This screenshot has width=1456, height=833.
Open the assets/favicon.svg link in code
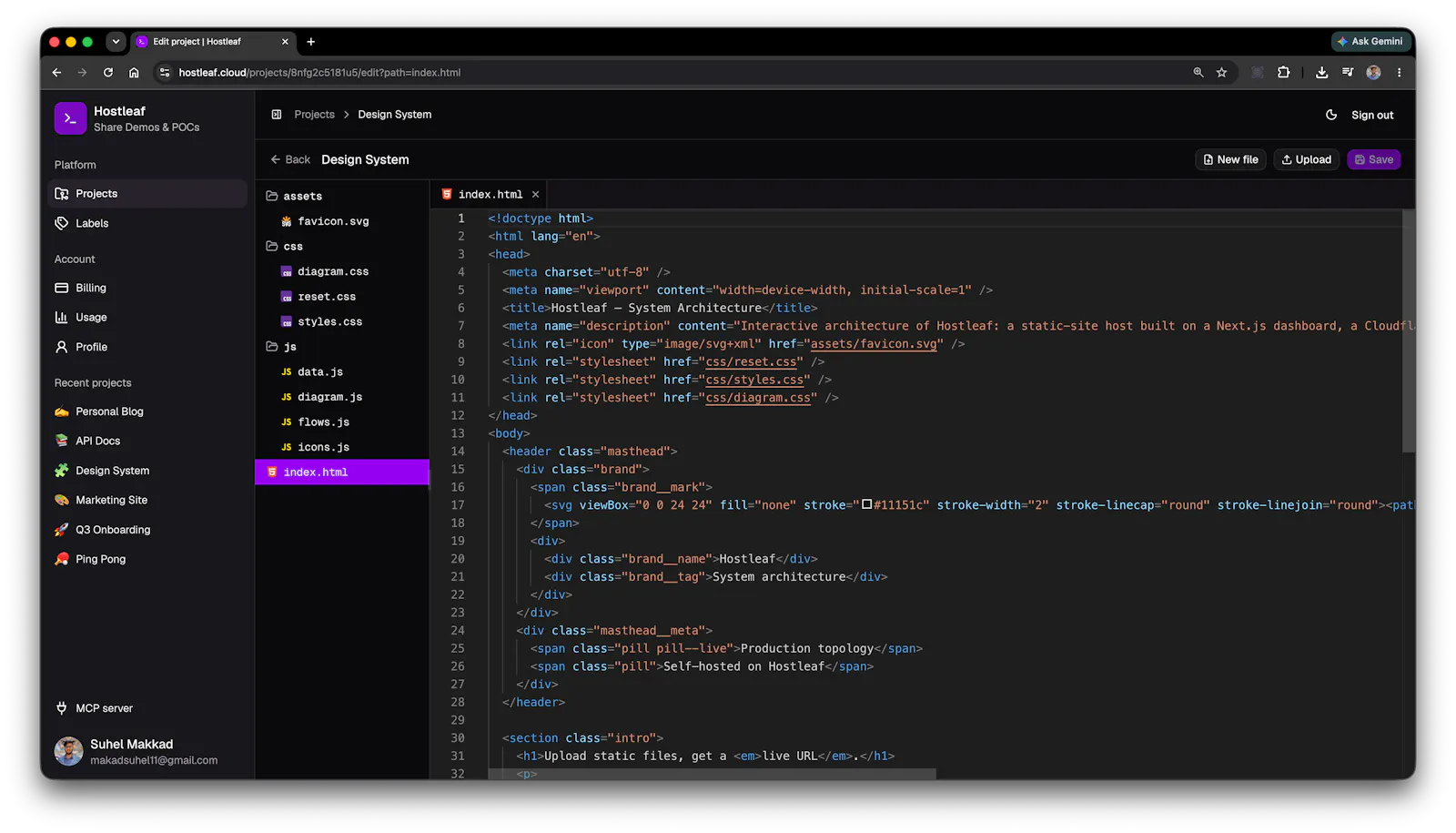874,344
